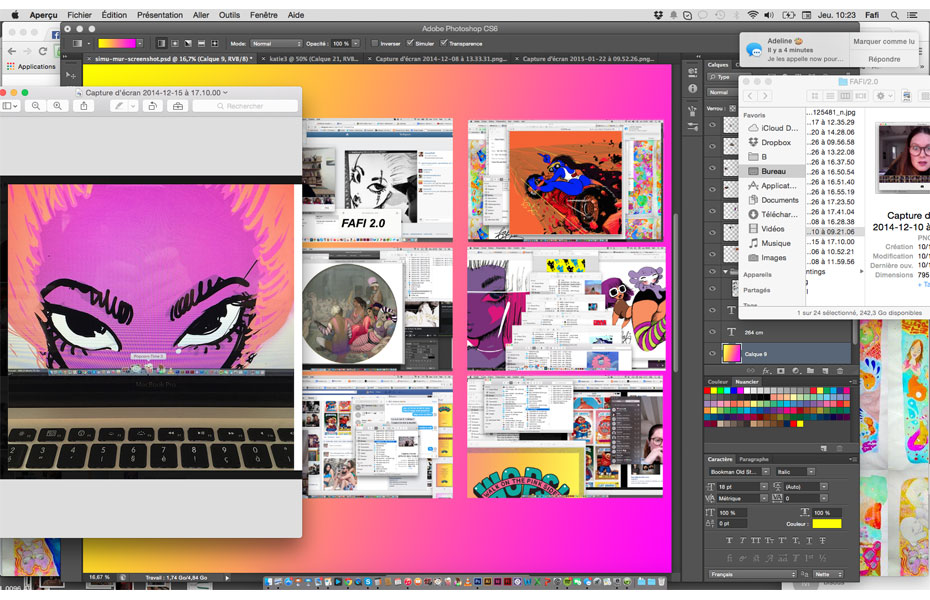
Task: Toggle the Transparence checkbox
Action: pyautogui.click(x=443, y=43)
